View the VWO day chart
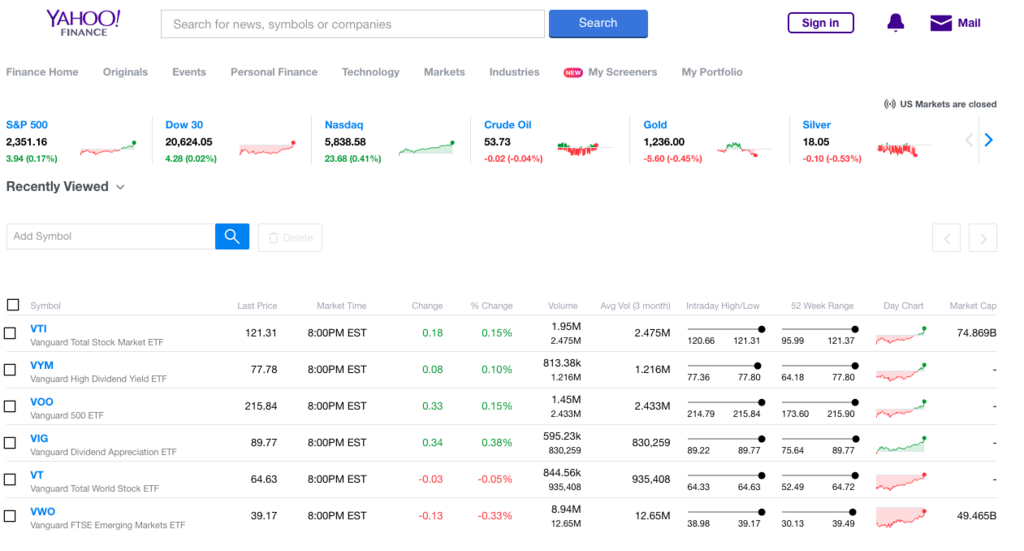1024x551 pixels. [x=901, y=517]
